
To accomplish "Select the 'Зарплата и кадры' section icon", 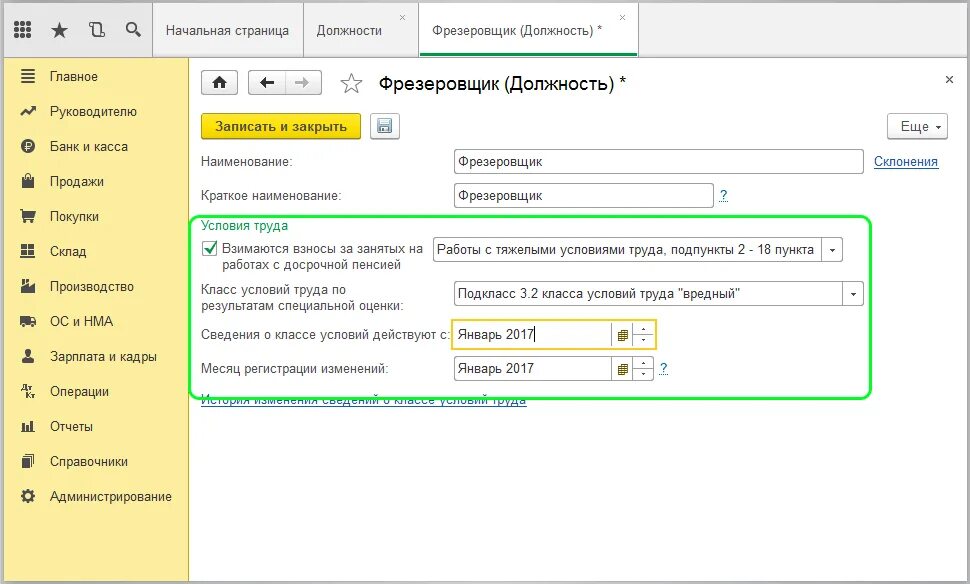I will 27,356.
